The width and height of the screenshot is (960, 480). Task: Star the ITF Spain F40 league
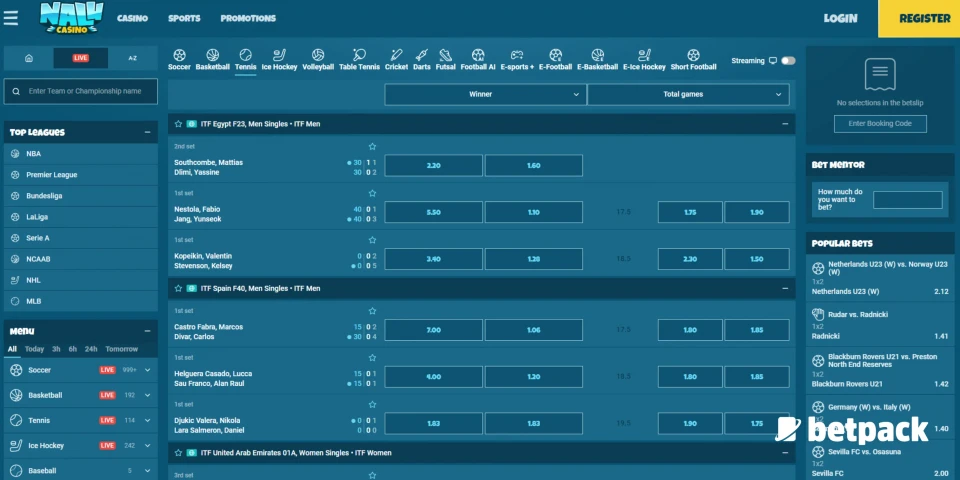tap(178, 288)
